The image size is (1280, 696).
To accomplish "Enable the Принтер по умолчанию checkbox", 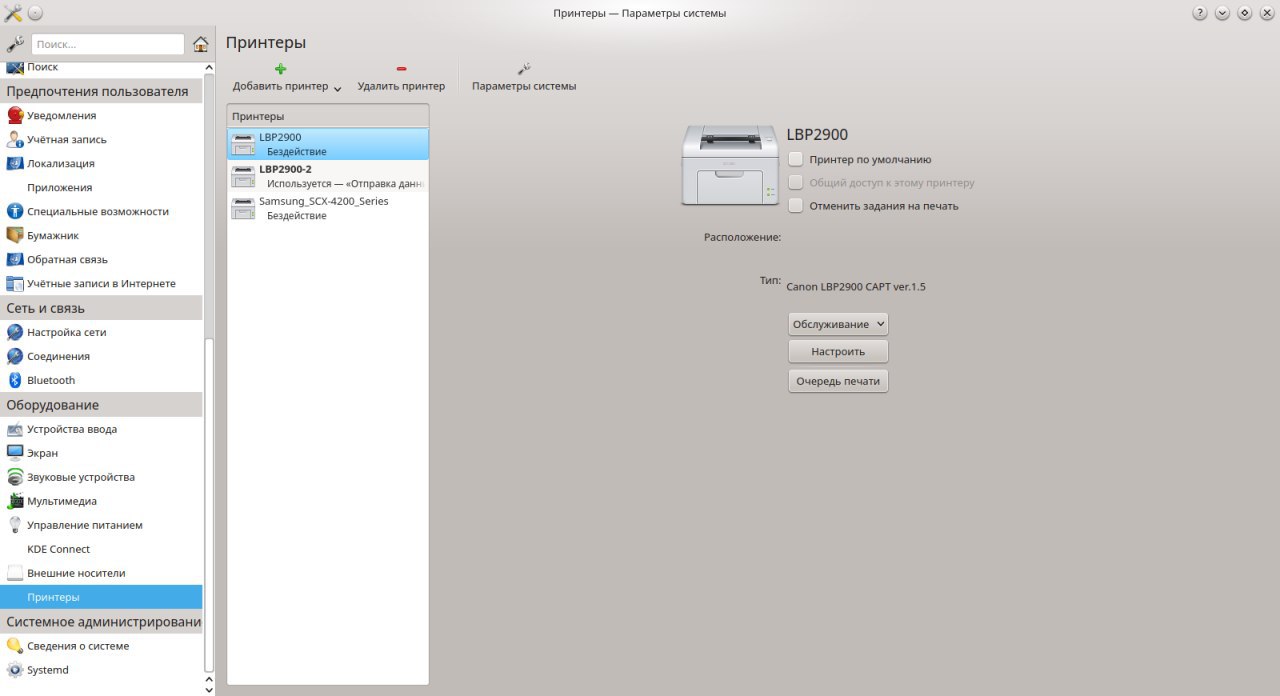I will [795, 159].
